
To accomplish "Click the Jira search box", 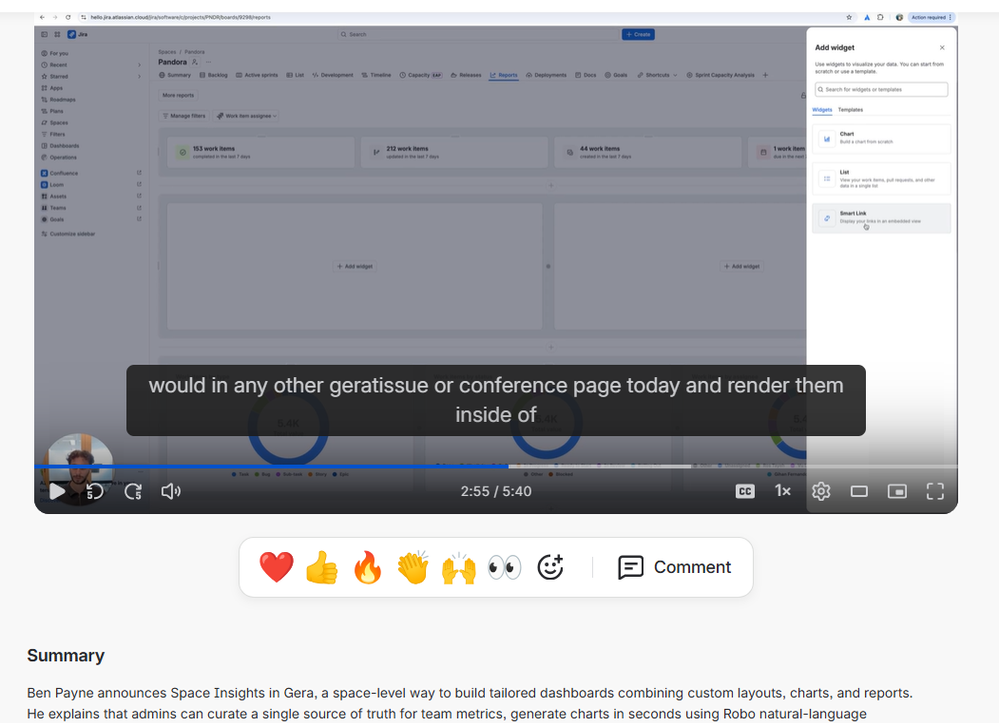I will point(477,34).
